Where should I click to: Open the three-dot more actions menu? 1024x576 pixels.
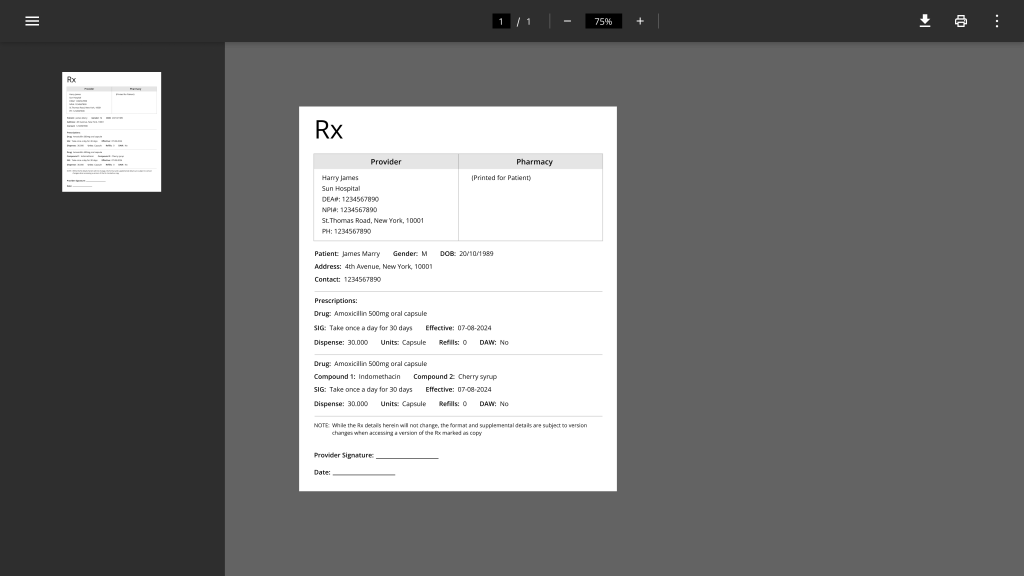tap(996, 21)
